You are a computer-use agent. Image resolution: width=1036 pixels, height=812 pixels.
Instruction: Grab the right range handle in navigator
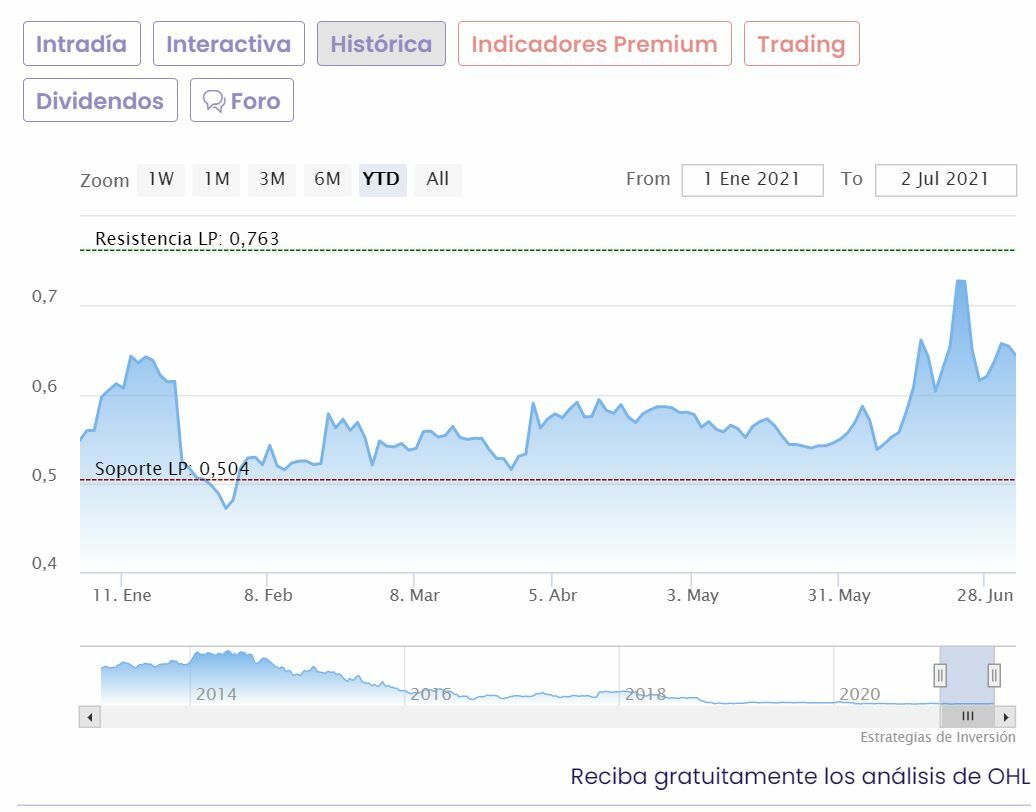tap(994, 676)
